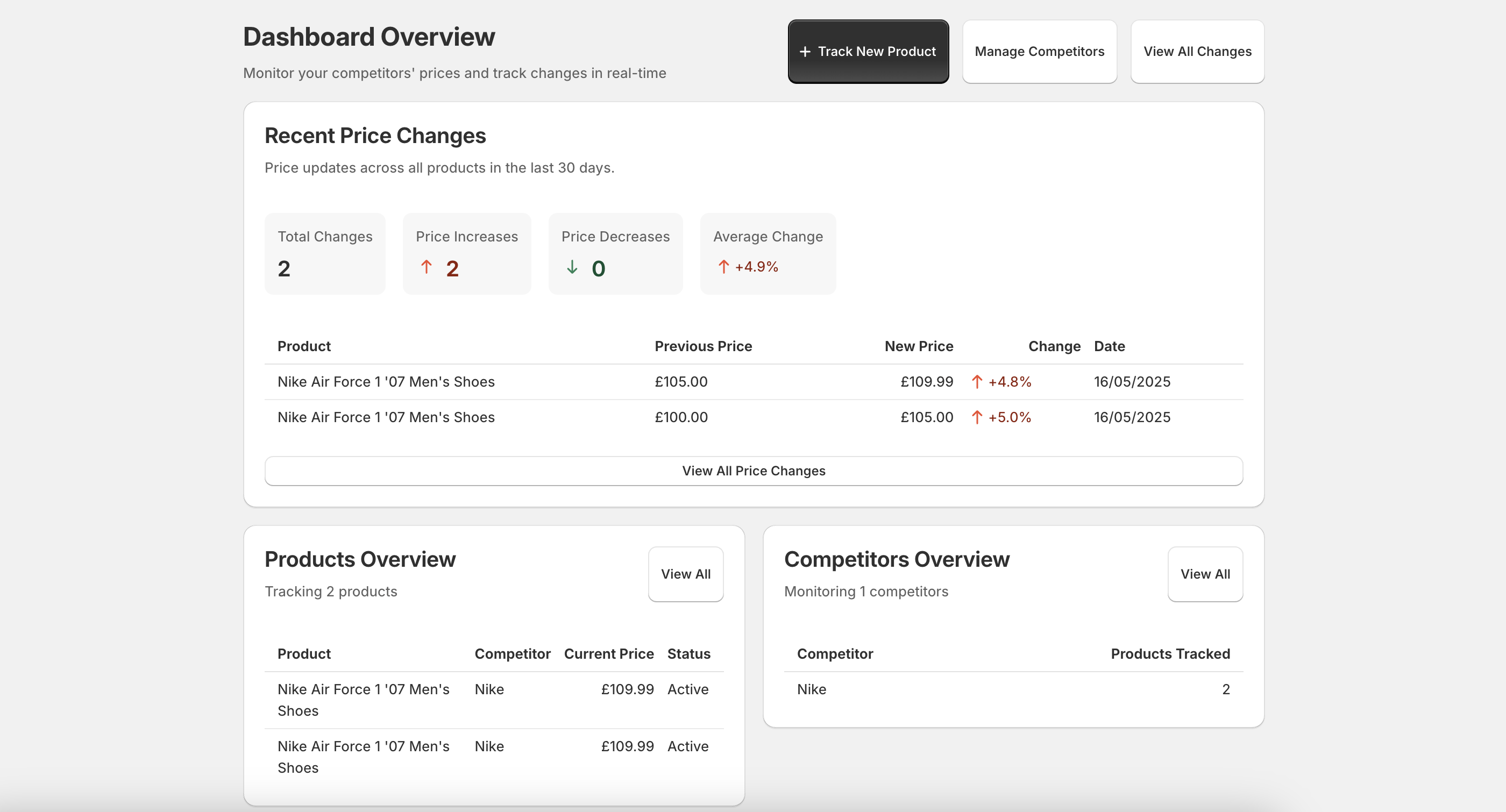Click Tracking 2 products subtitle
1506x812 pixels.
(x=331, y=591)
